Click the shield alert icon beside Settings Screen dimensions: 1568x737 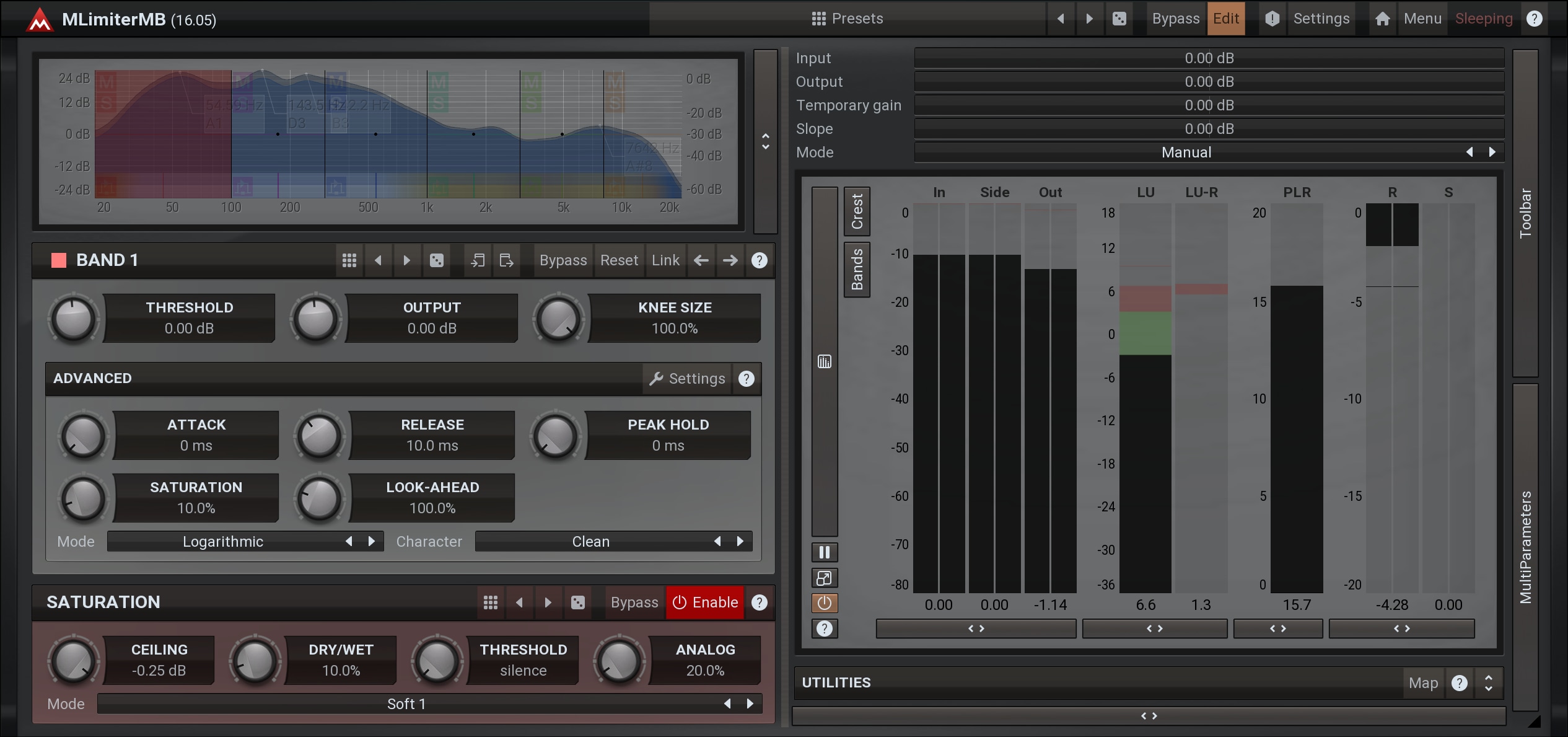[1272, 19]
